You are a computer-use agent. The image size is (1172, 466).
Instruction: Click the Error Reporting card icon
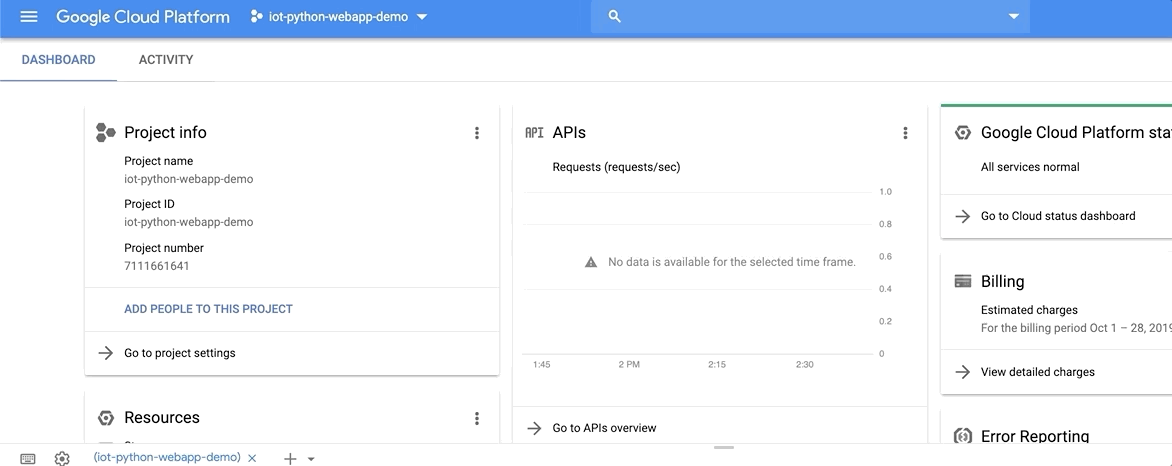pos(963,435)
